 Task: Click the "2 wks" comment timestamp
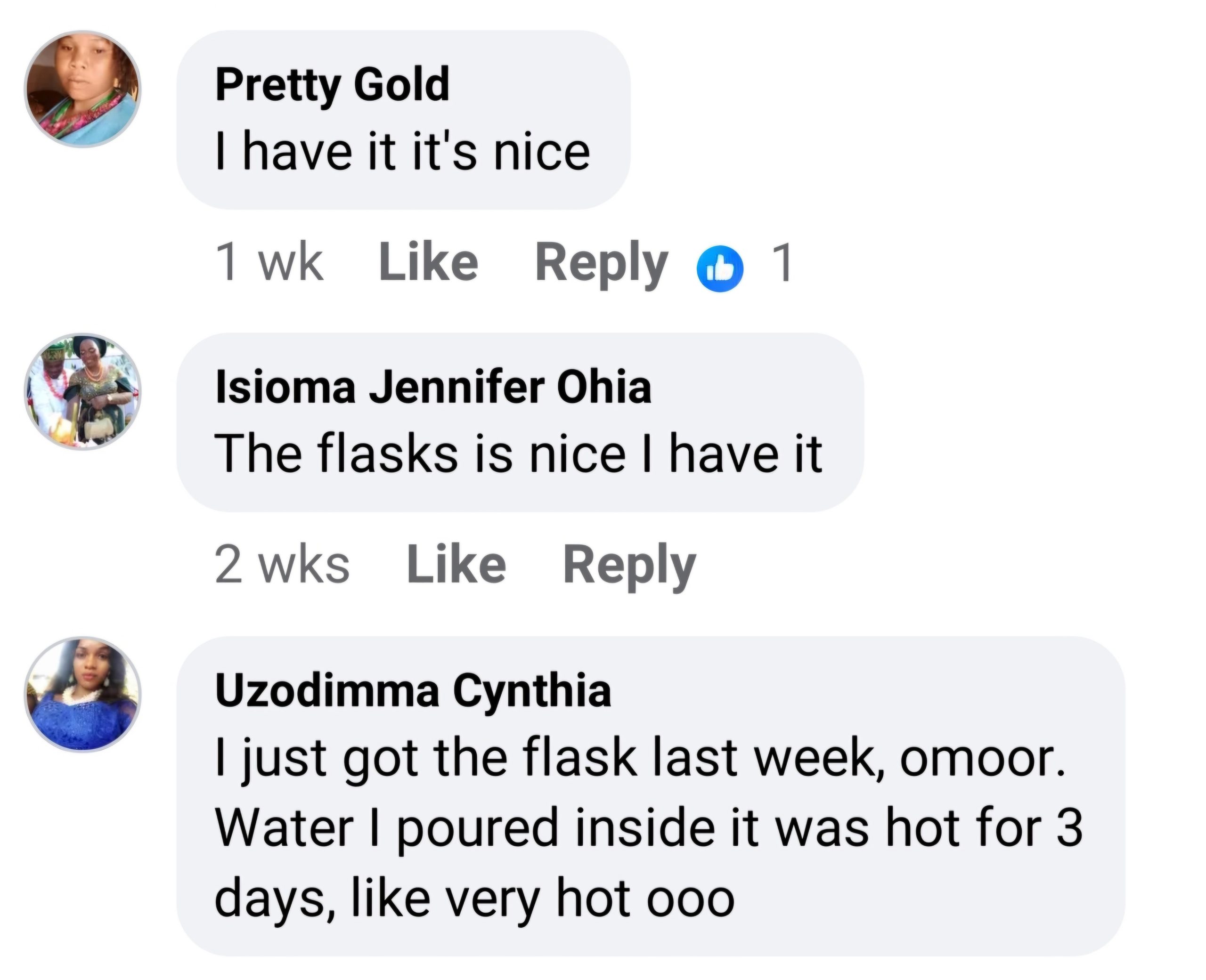(282, 565)
